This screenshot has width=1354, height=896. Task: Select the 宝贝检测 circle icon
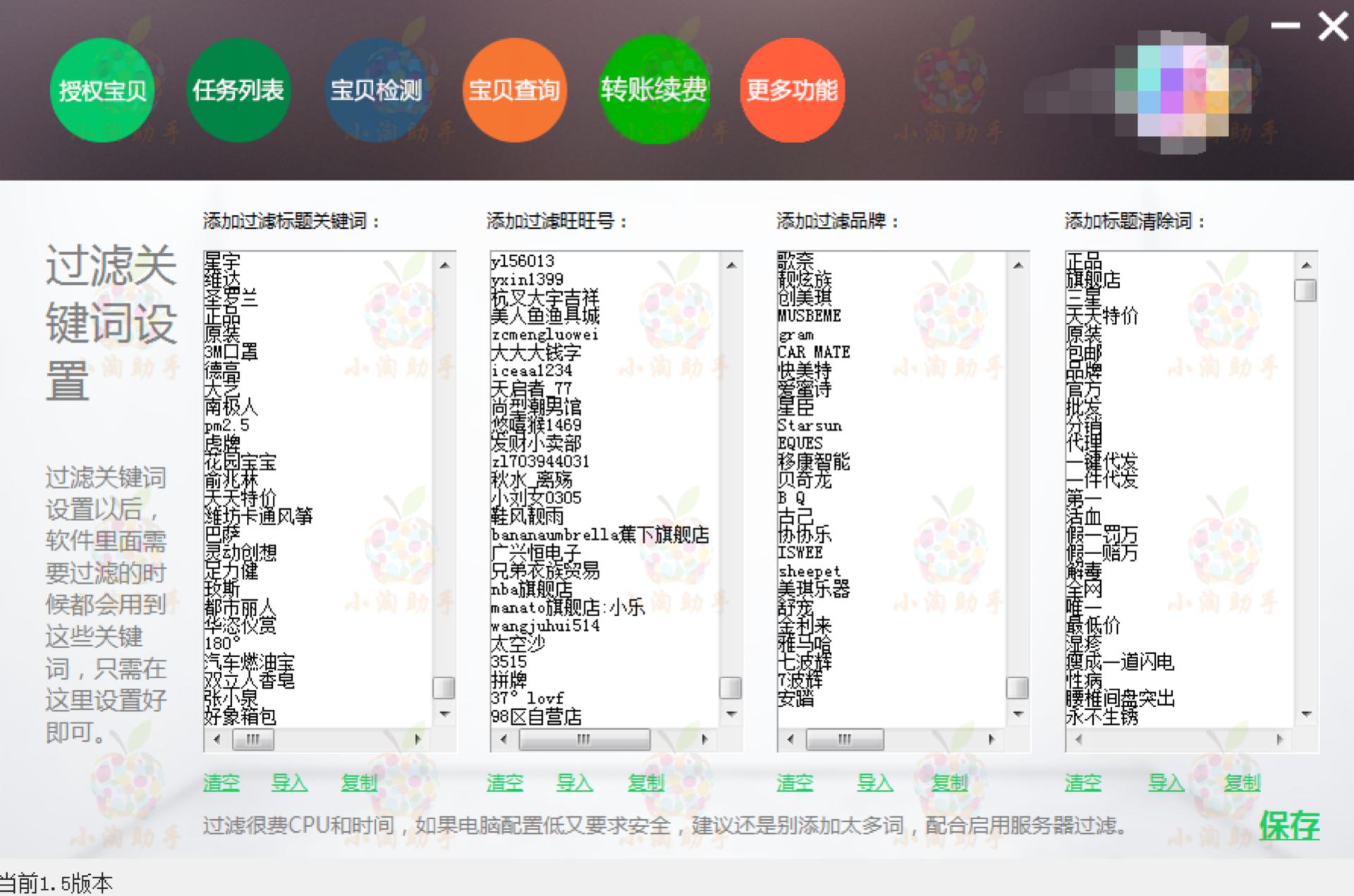click(x=377, y=90)
